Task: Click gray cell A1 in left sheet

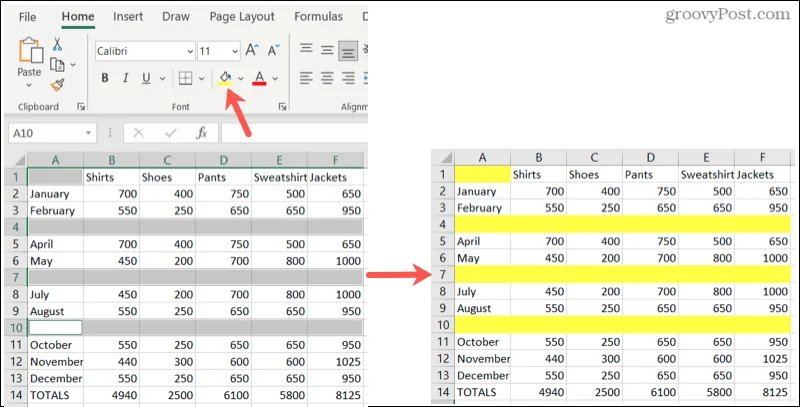Action: [55, 177]
